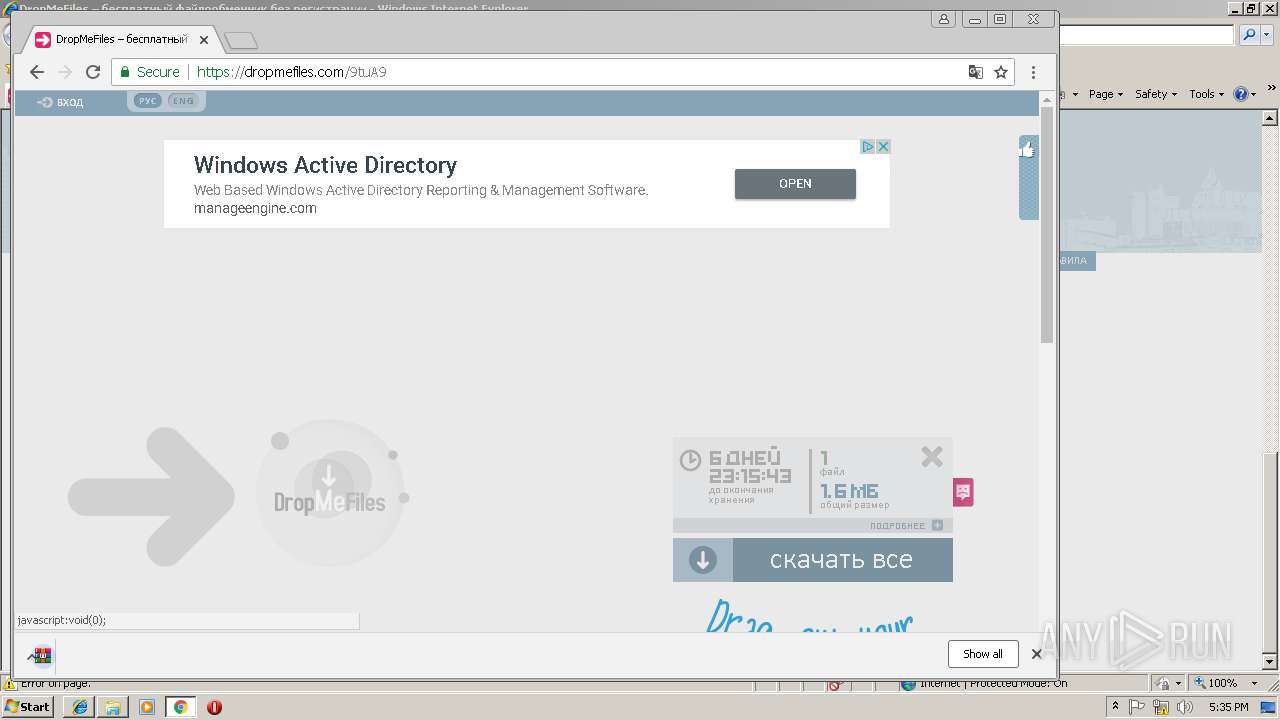Click the pink chat feedback icon
The image size is (1280, 720).
pos(963,492)
